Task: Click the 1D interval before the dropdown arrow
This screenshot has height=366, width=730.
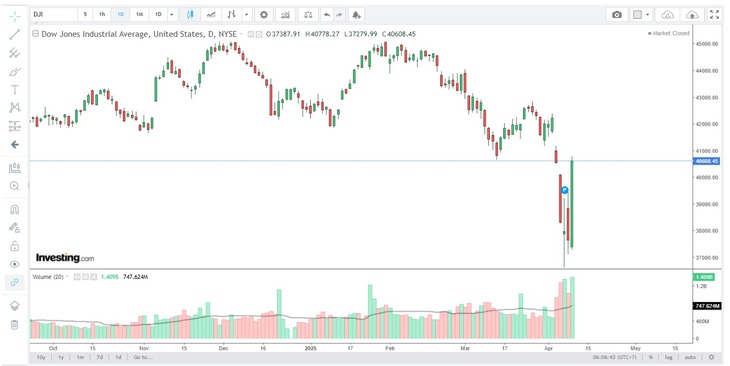Action: 158,14
